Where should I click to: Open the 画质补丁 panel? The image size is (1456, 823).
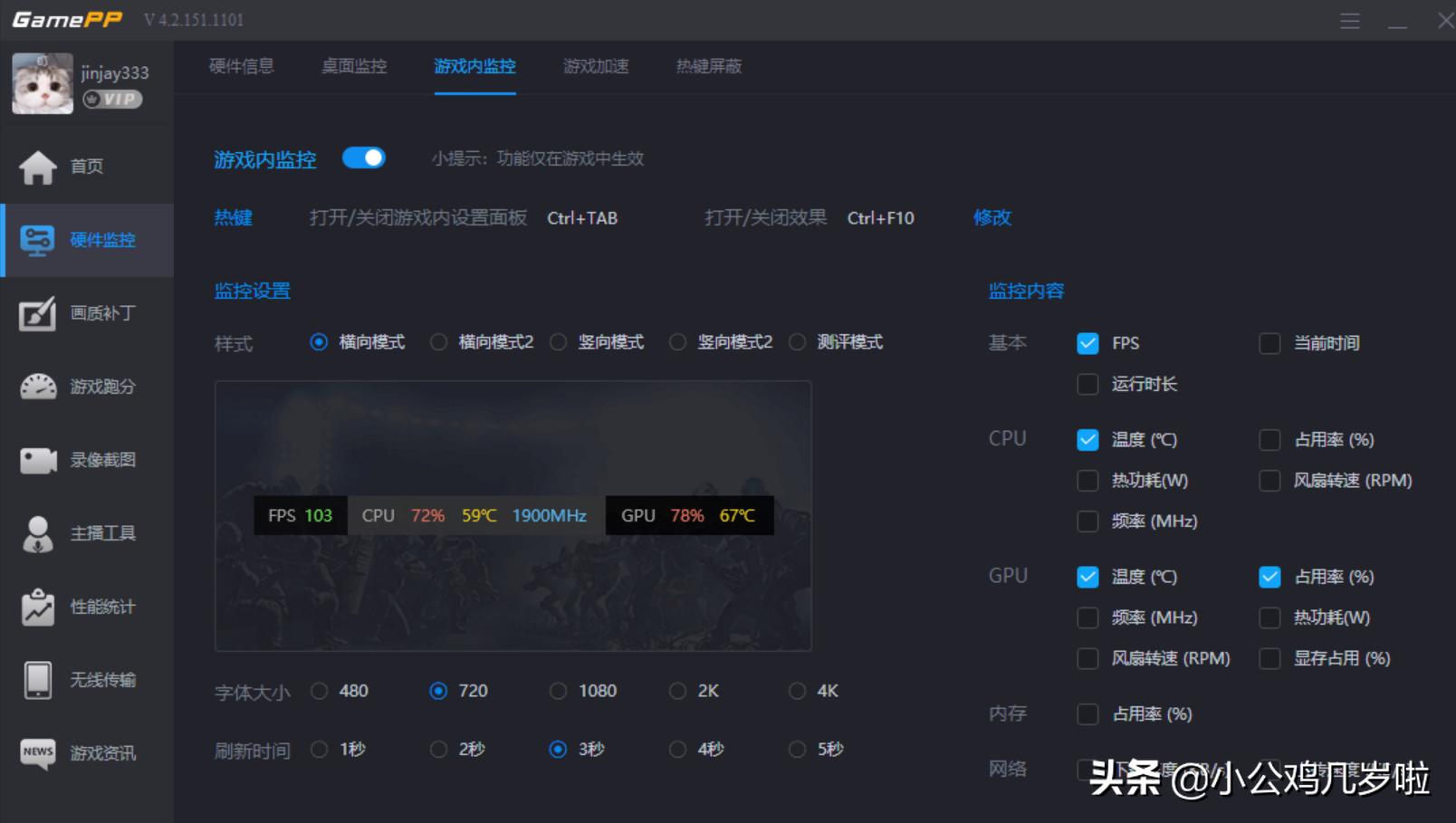tap(86, 313)
